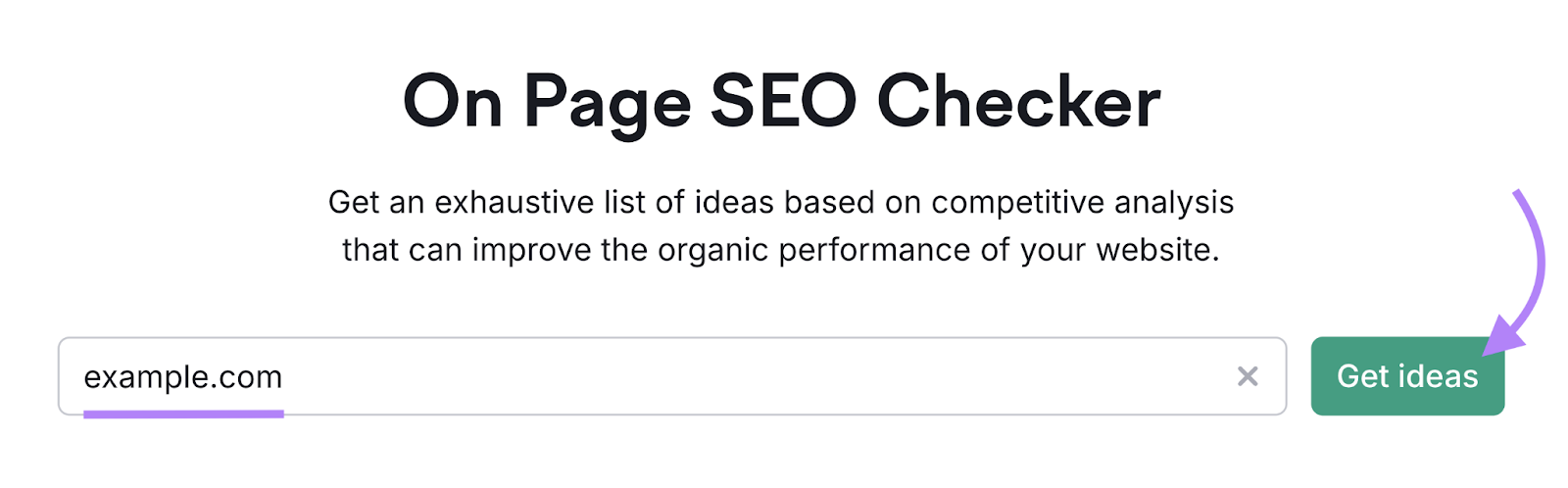Click the example.com text in the field
This screenshot has height=488, width=1568.
click(183, 377)
